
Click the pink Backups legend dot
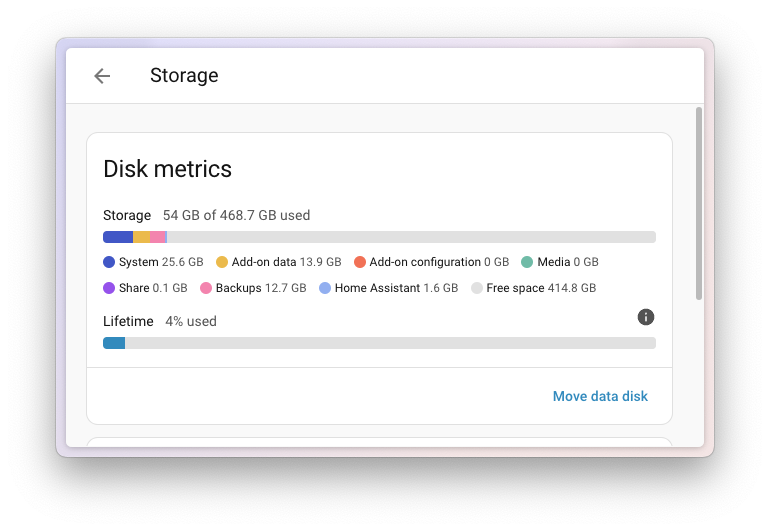206,288
